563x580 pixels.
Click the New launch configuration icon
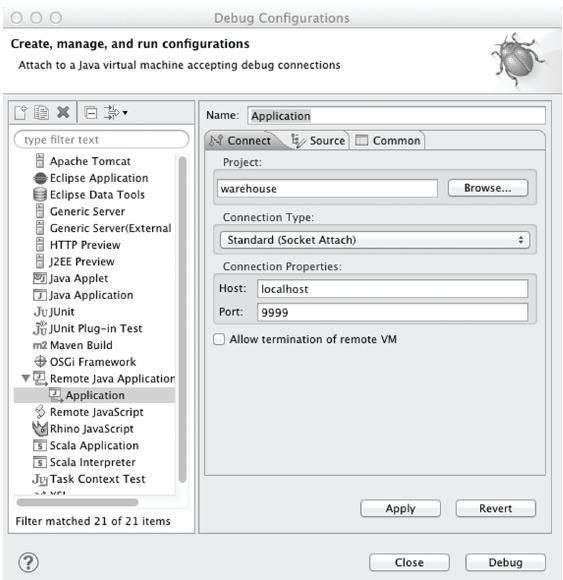21,112
